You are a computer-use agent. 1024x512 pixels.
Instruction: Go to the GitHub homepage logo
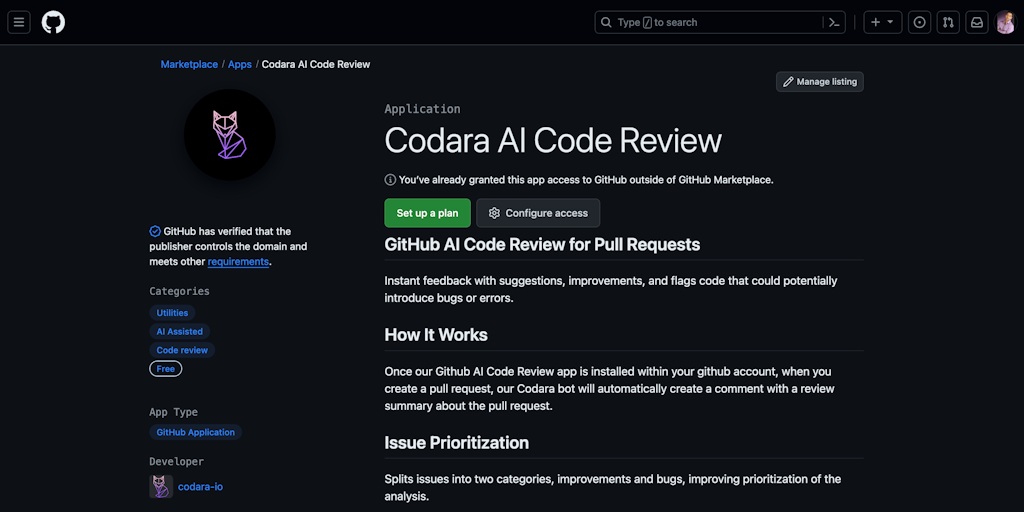53,22
